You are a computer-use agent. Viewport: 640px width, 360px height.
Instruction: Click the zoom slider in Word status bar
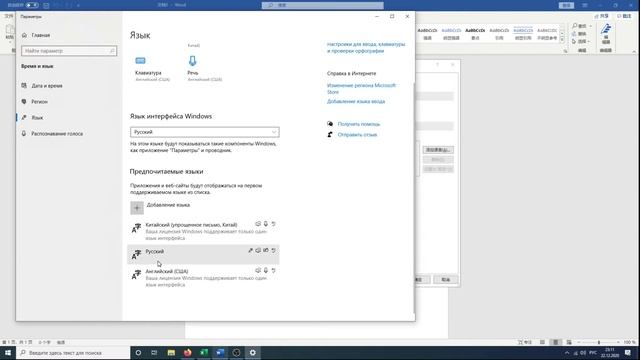[599, 342]
